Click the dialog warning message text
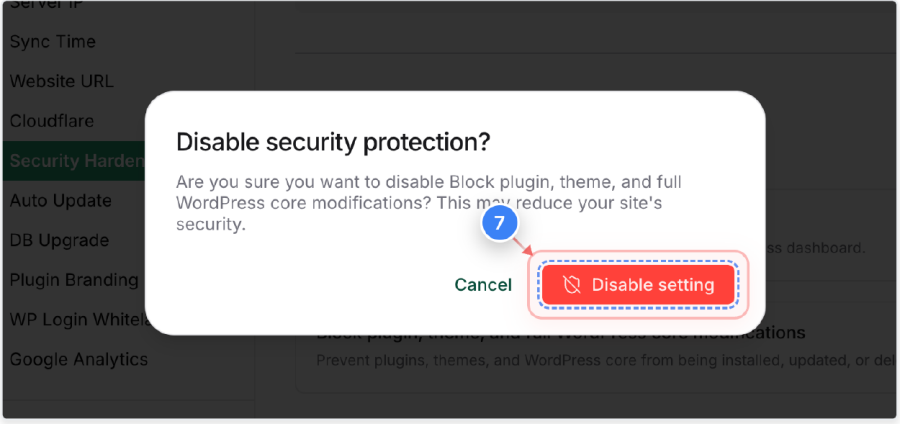The width and height of the screenshot is (900, 424). point(429,204)
